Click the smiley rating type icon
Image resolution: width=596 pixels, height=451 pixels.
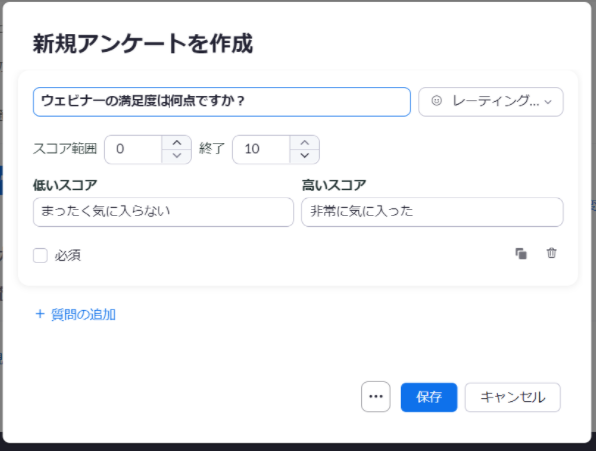pyautogui.click(x=436, y=101)
